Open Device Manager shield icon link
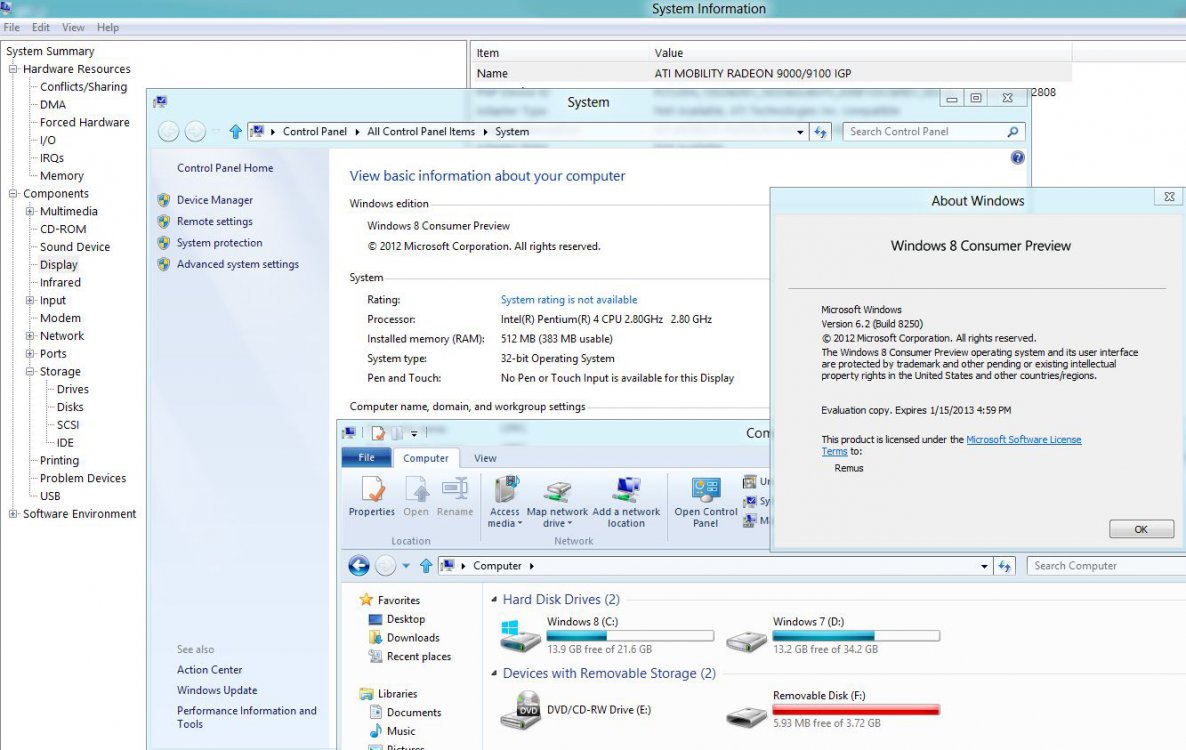The width and height of the screenshot is (1186, 750). tap(163, 200)
